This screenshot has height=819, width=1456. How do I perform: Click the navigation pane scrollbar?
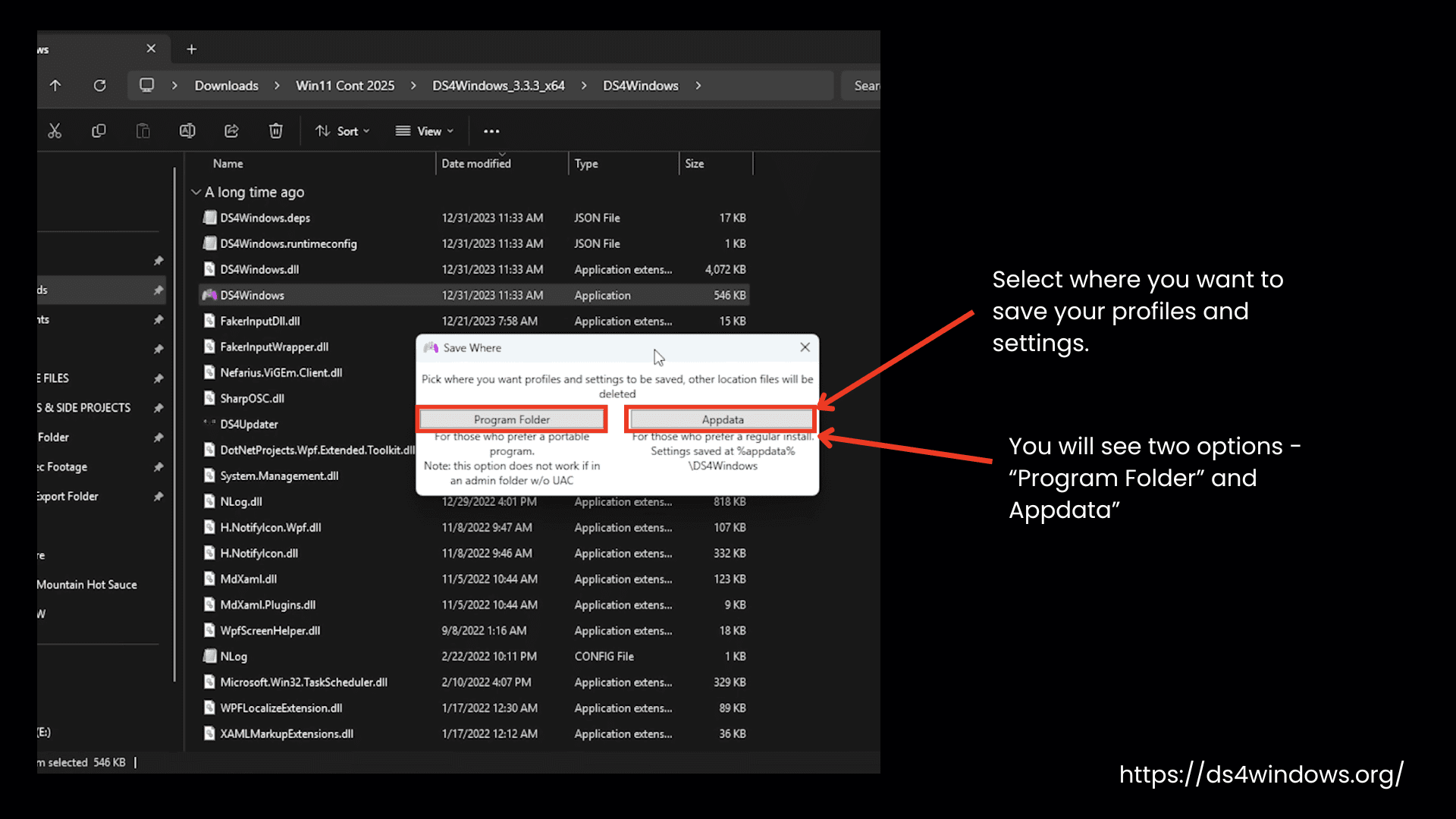[174, 425]
